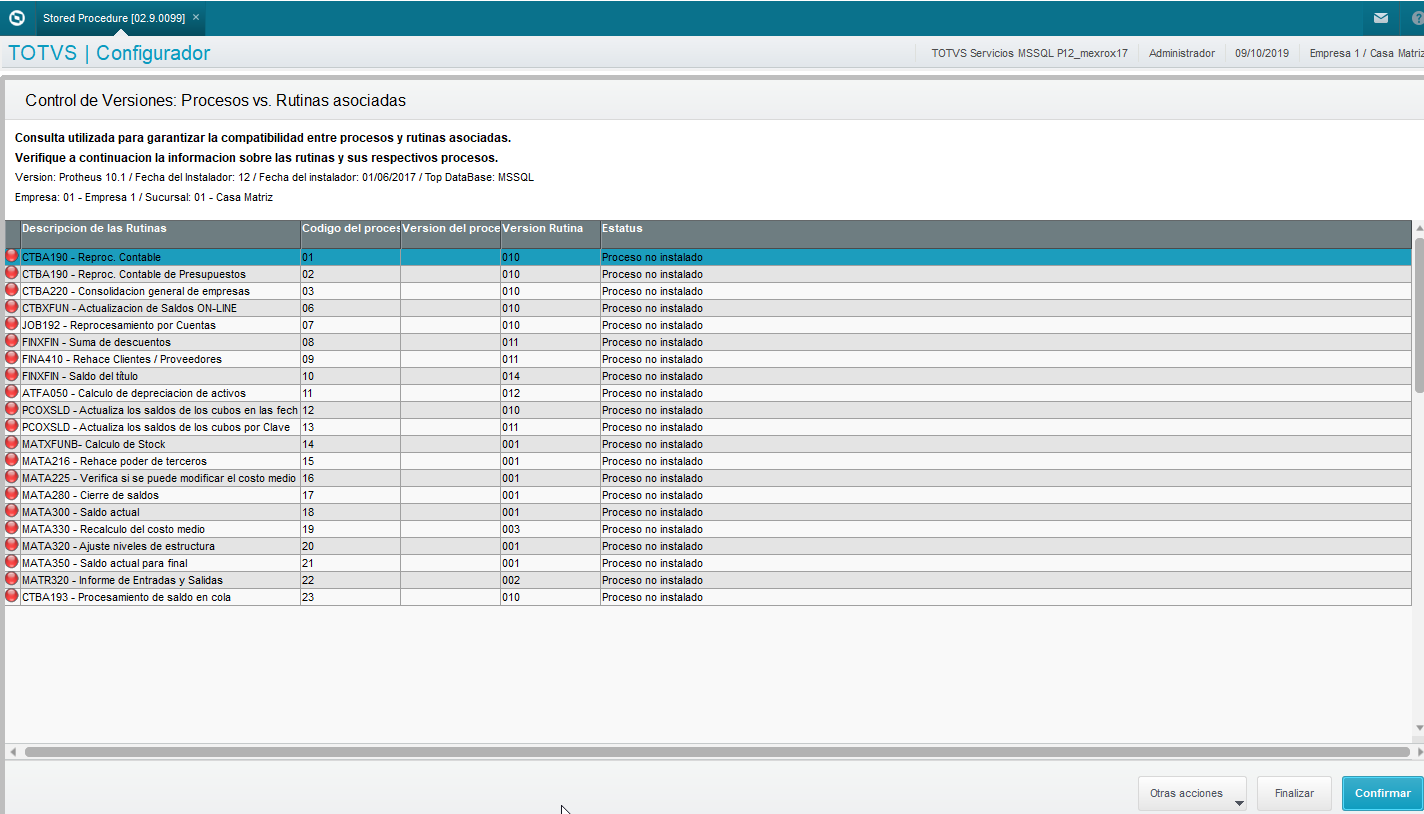Click process code cell '14'
Viewport: 1424px width, 814px height.
(x=350, y=444)
